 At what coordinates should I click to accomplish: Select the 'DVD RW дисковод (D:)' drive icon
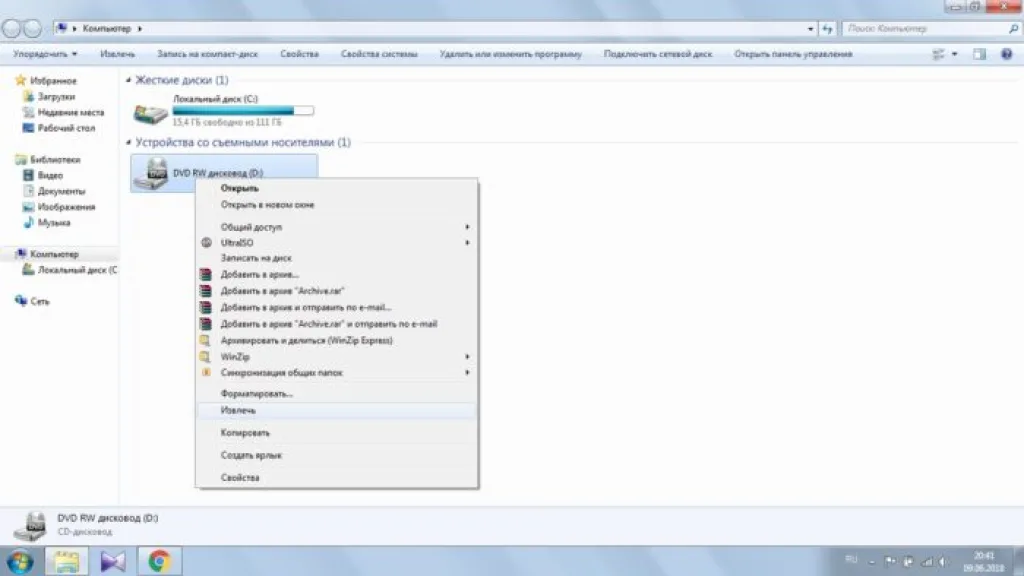[x=152, y=173]
